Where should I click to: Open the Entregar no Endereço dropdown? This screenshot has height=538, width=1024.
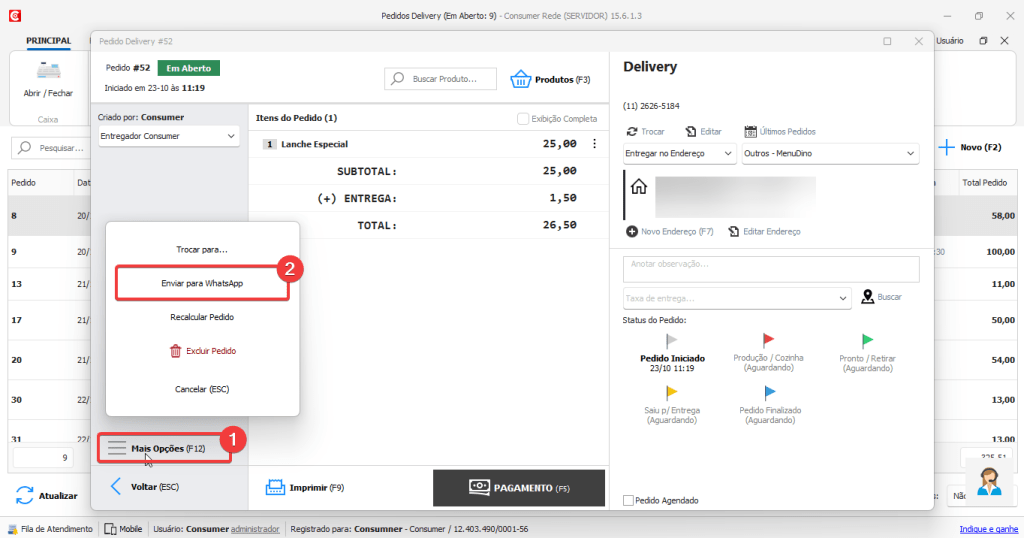tap(727, 154)
